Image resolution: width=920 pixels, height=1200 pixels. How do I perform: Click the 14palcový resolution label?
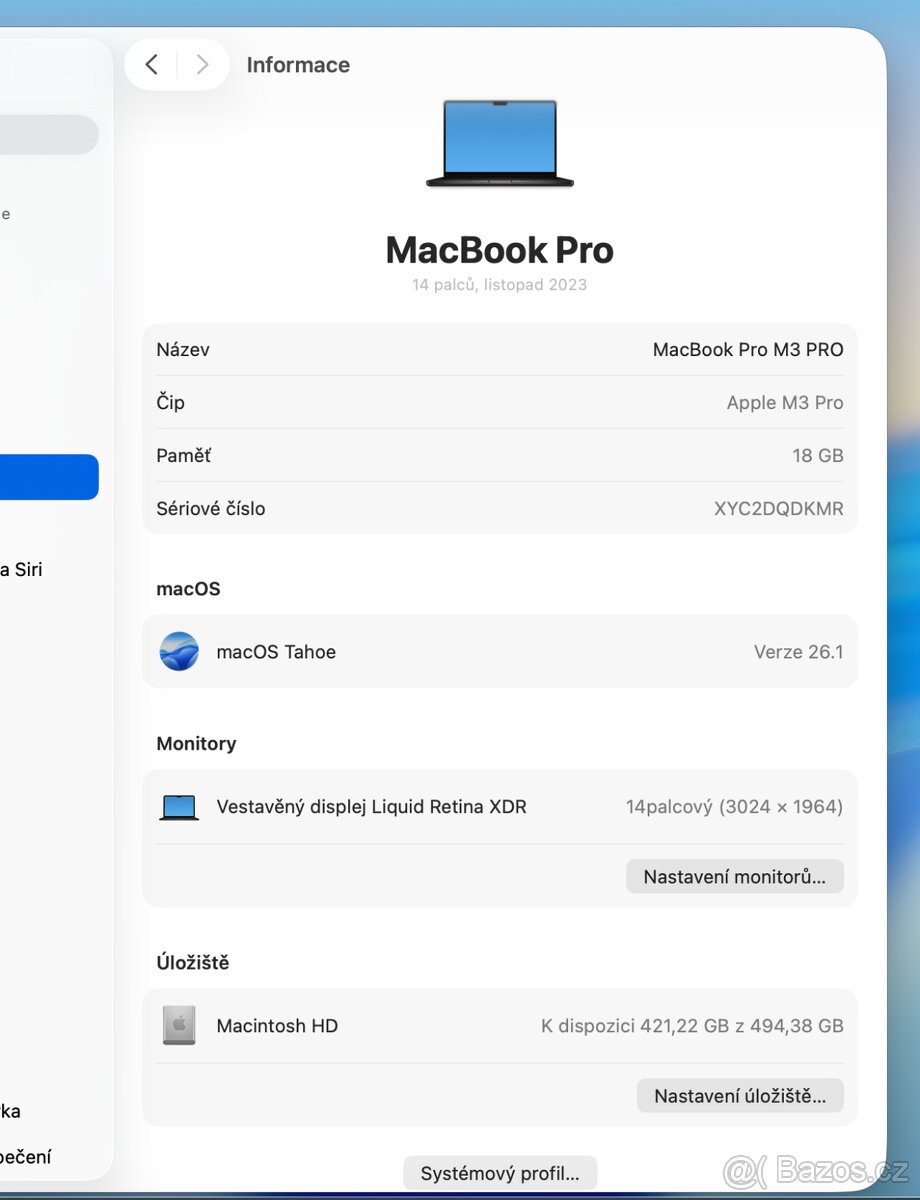point(733,806)
